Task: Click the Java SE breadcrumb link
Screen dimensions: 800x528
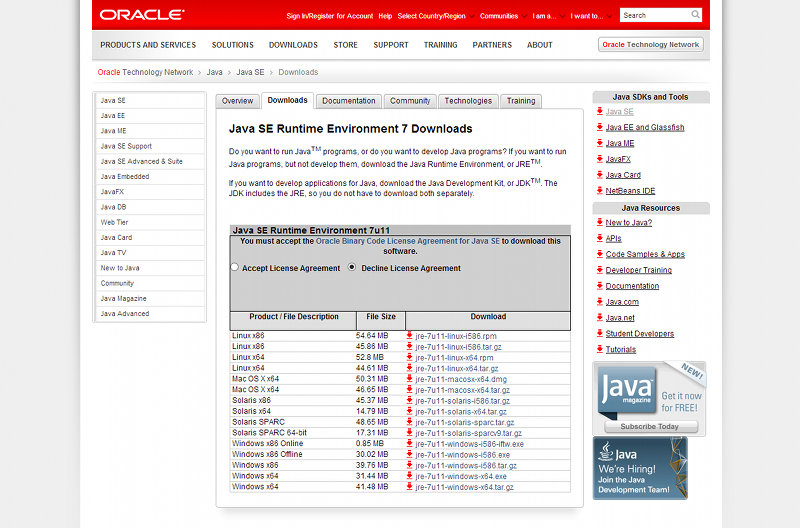Action: [x=250, y=72]
